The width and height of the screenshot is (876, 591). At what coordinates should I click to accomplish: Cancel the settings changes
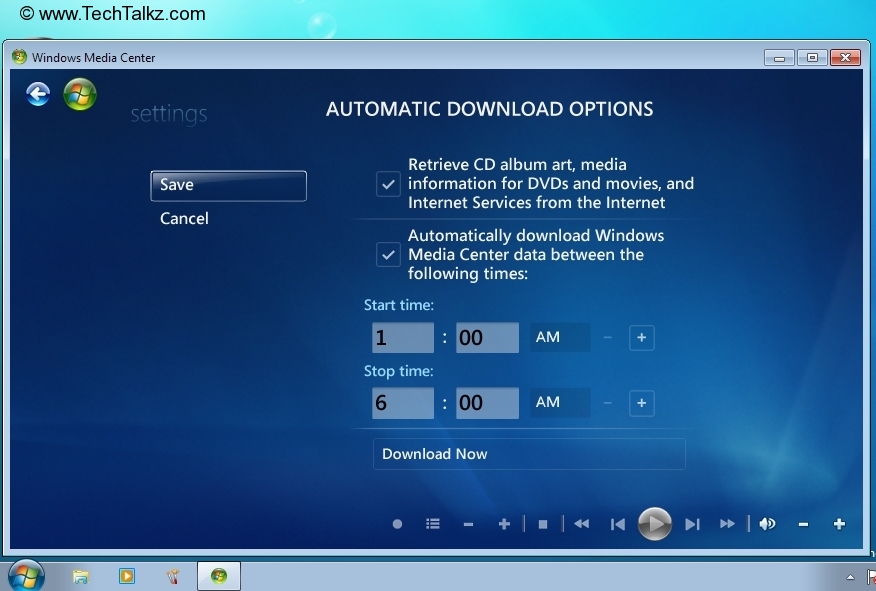(184, 218)
